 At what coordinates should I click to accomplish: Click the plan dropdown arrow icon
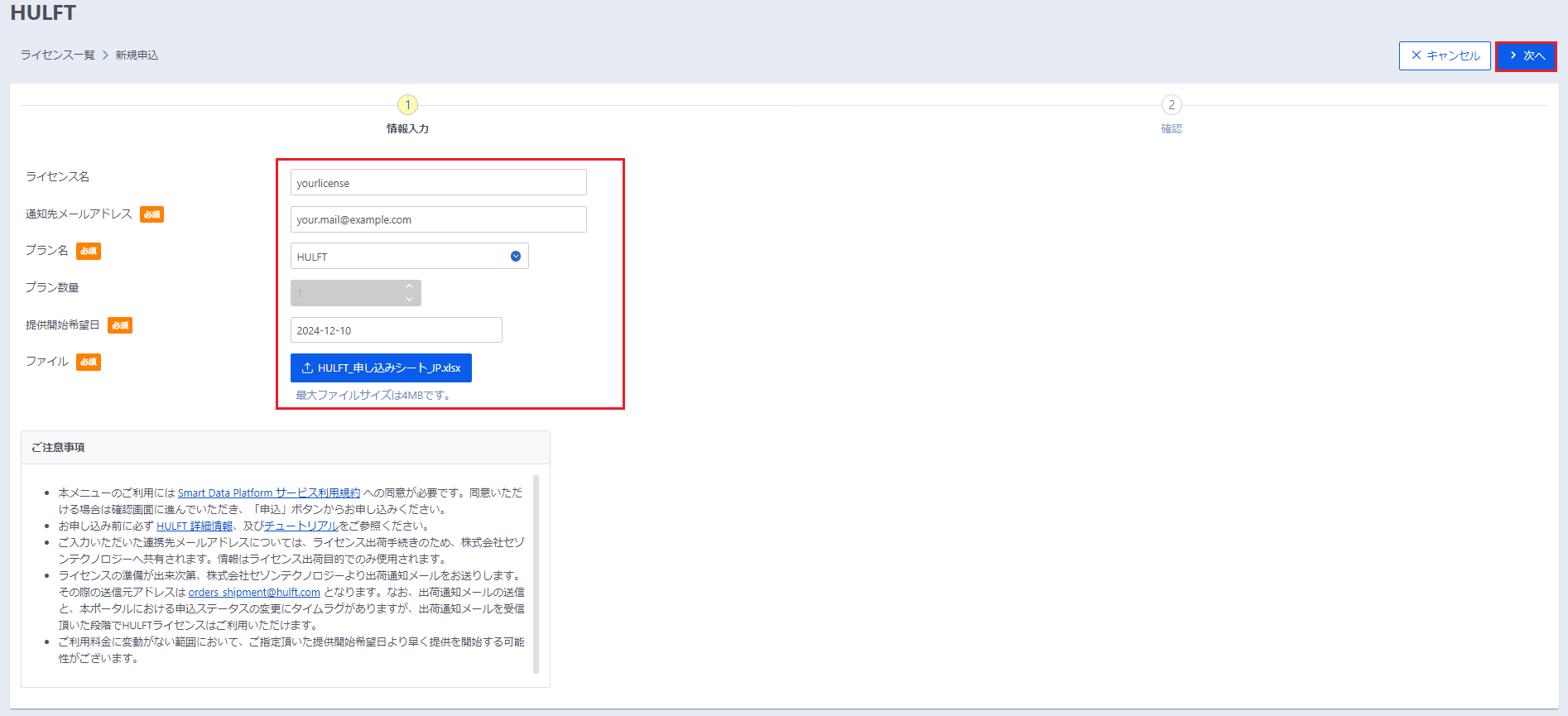(516, 257)
